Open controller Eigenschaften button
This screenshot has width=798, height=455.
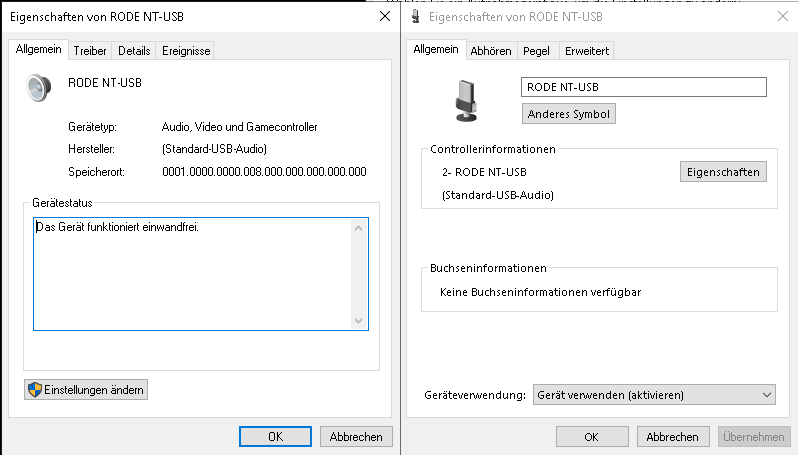(723, 172)
